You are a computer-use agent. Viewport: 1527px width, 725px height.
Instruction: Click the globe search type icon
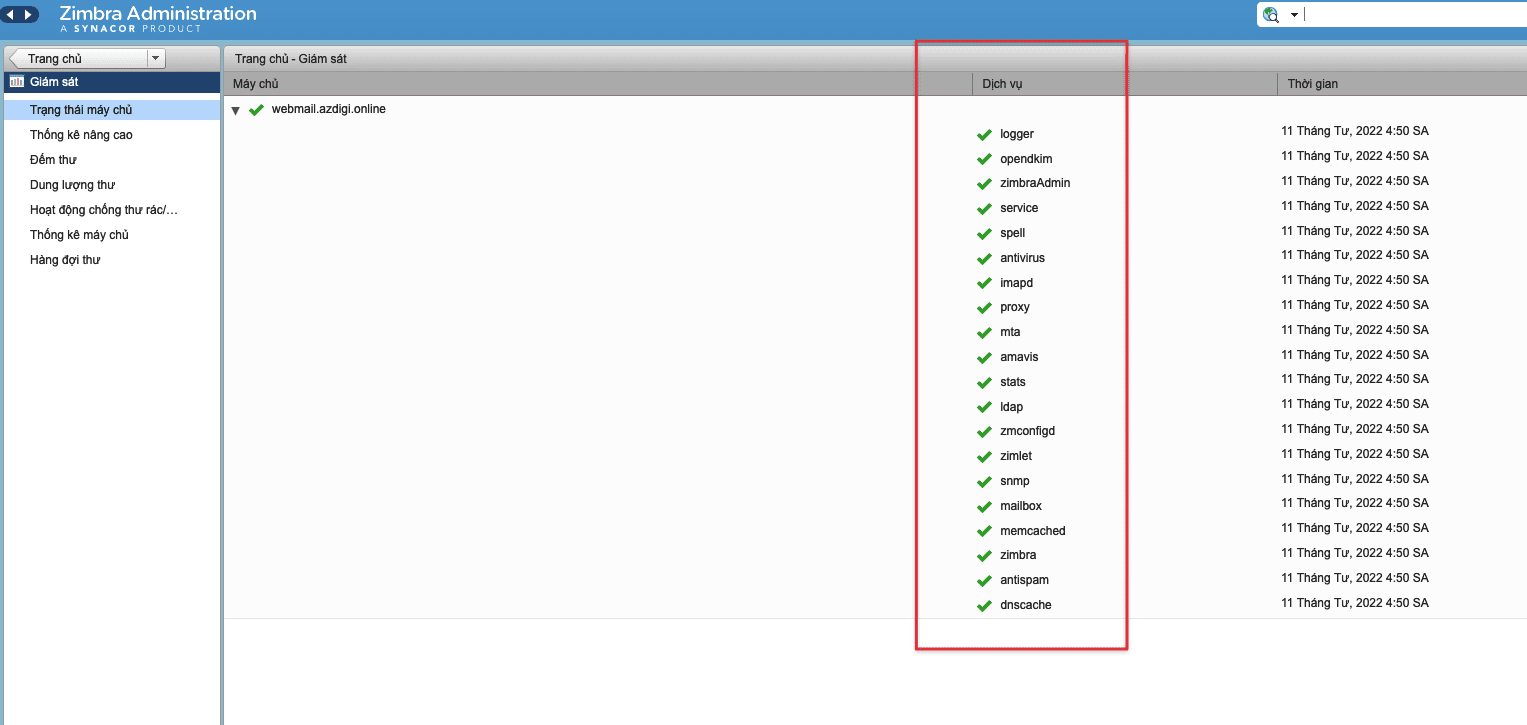pyautogui.click(x=1271, y=15)
